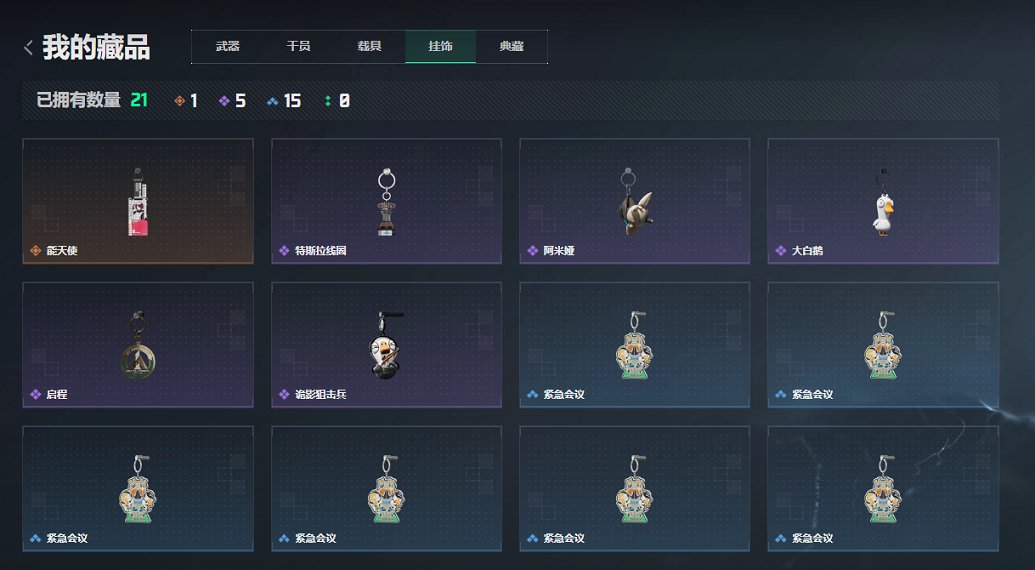1035x570 pixels.
Task: Filter by blue rarity icon showing 15
Action: [272, 101]
